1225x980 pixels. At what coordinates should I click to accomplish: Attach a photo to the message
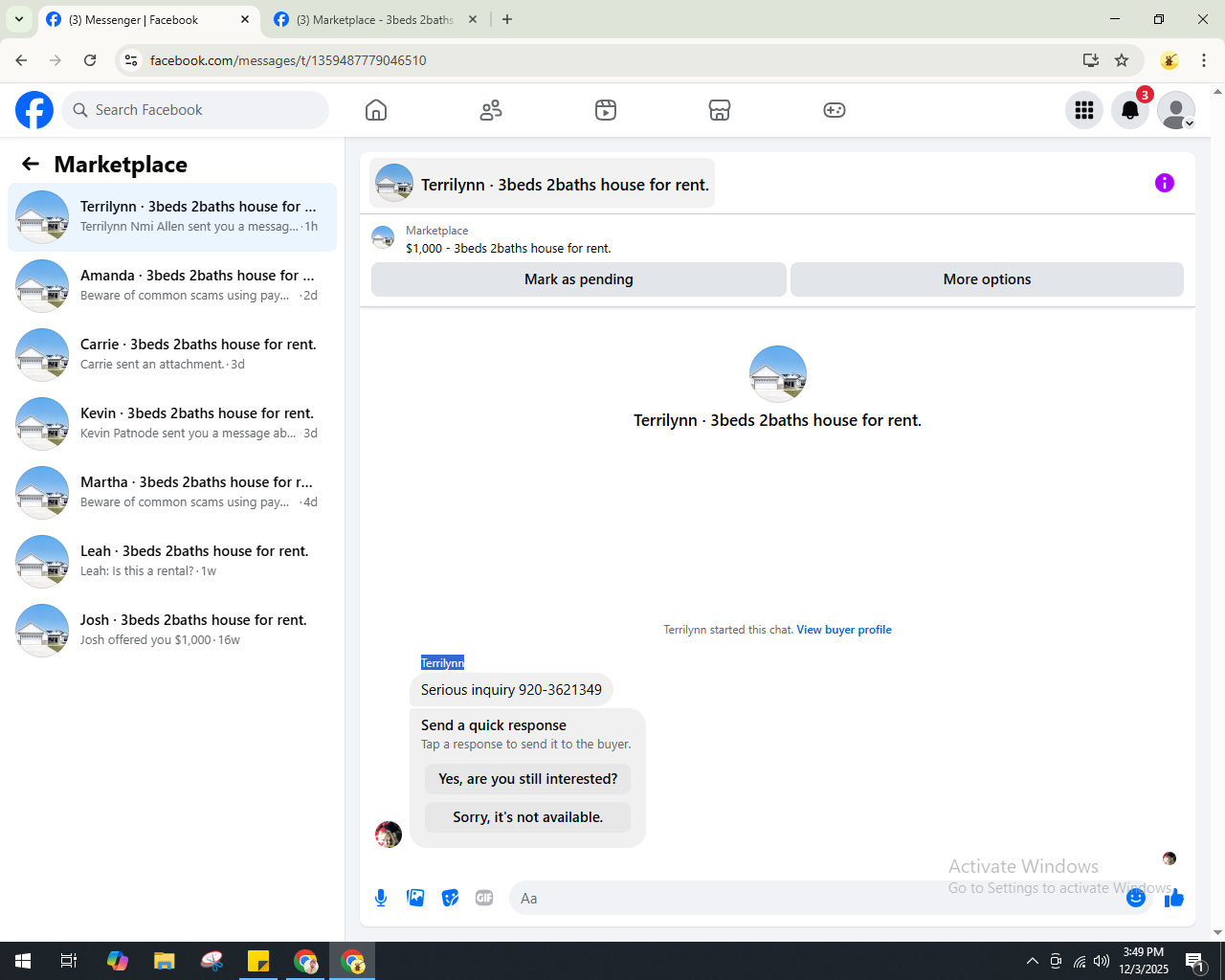point(415,898)
